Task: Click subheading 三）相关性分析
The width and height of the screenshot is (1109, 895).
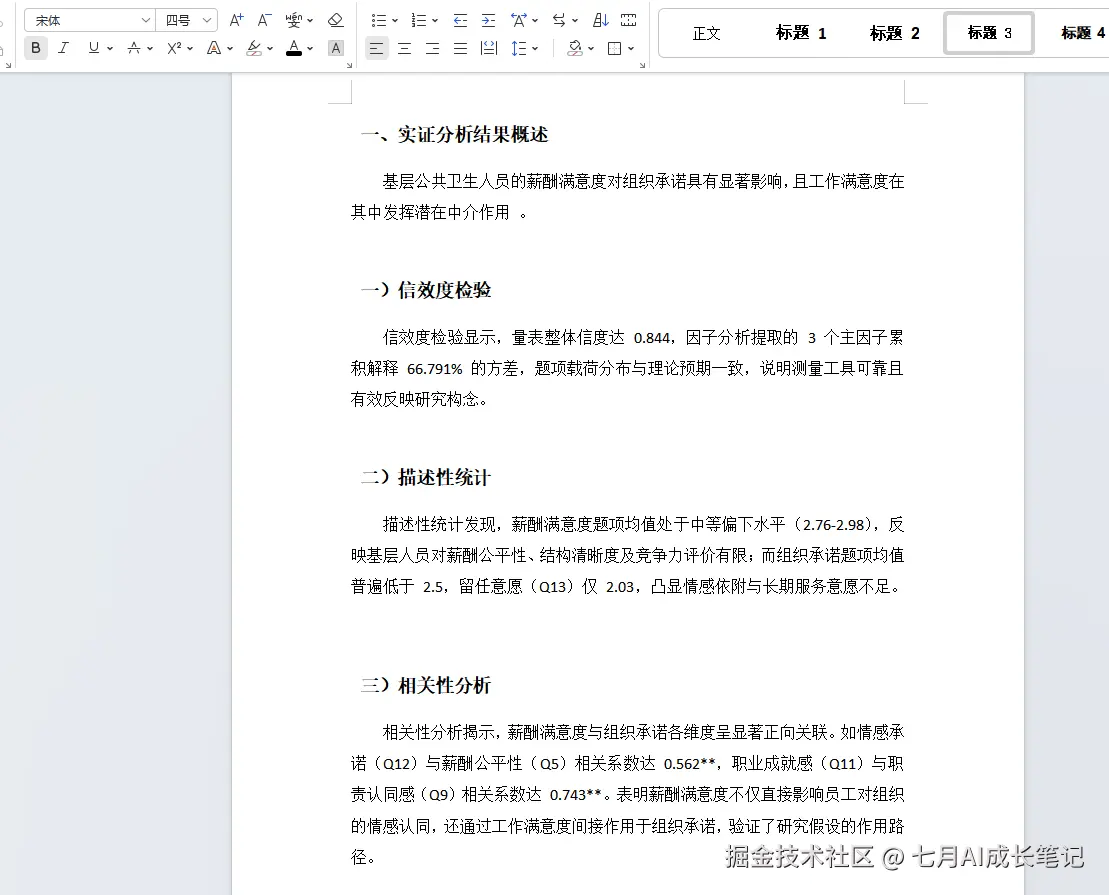Action: [x=426, y=685]
